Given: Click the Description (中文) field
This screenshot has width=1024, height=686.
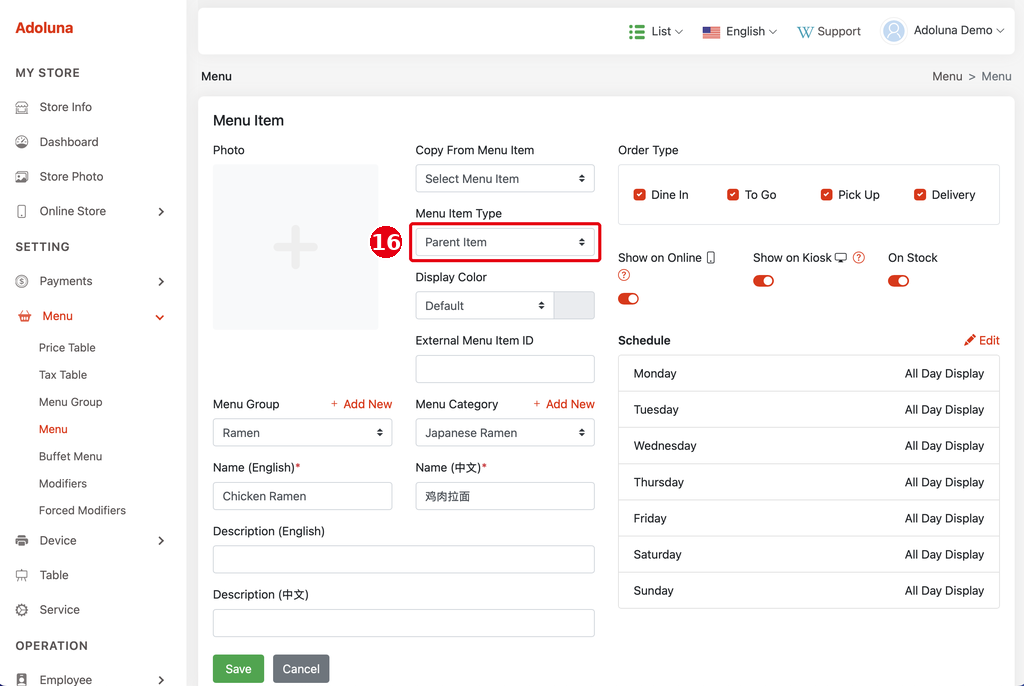Looking at the screenshot, I should tap(404, 623).
